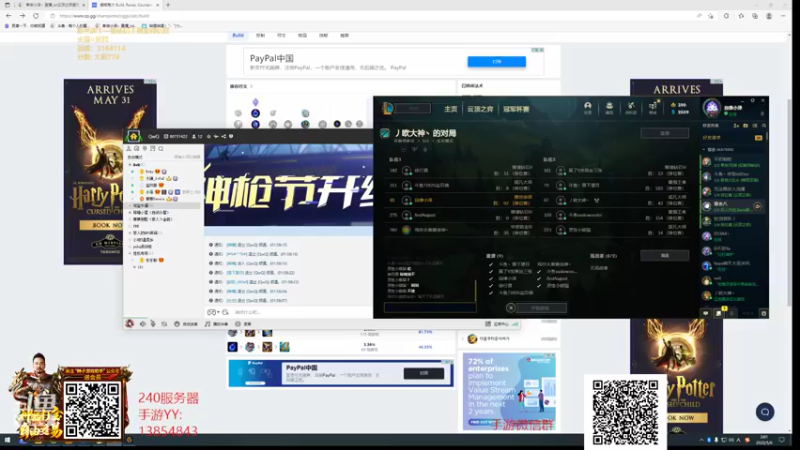Viewport: 800px width, 450px height.
Task: Open the bug report icon in friends panel
Action: [764, 313]
